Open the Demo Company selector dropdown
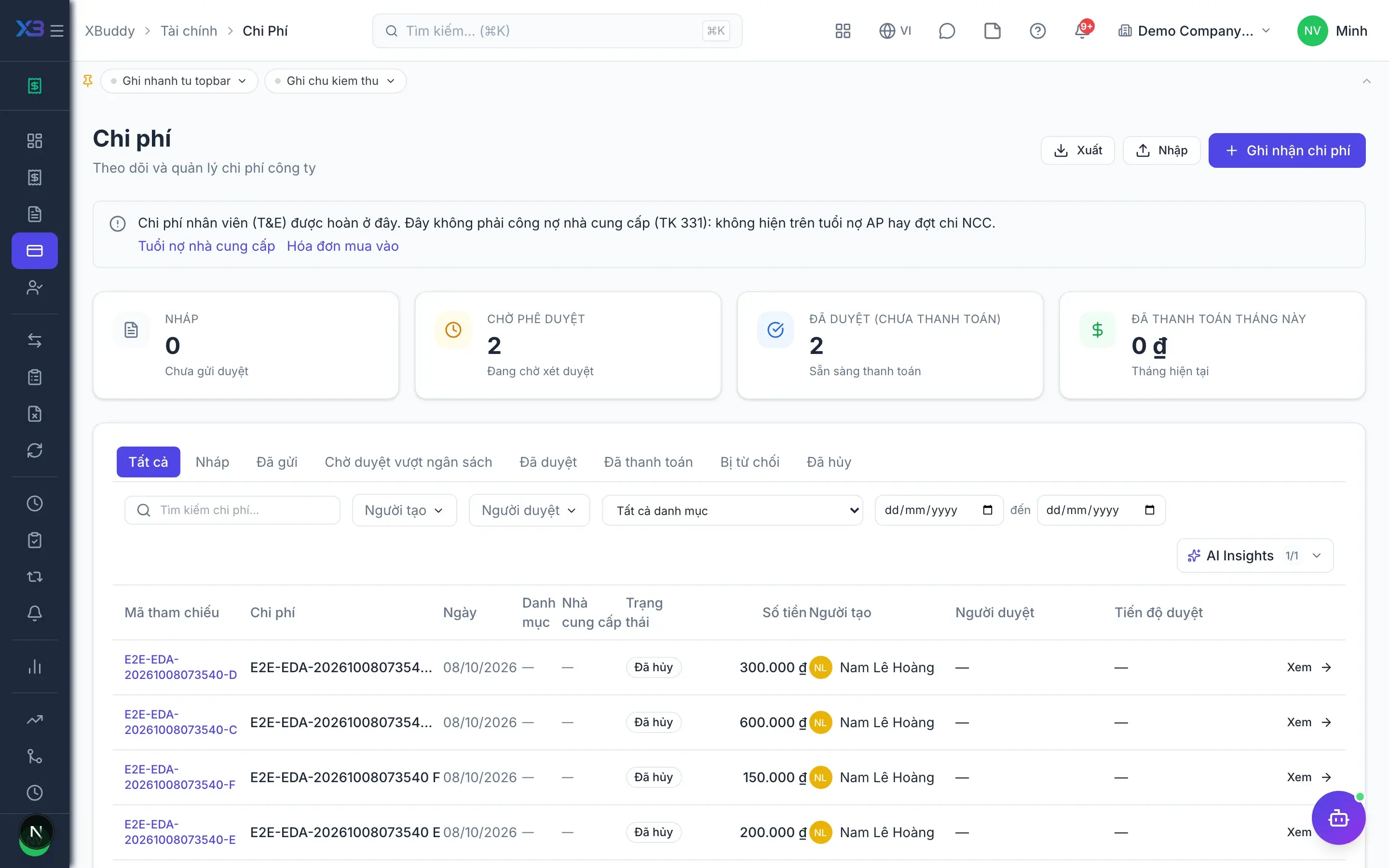The image size is (1389, 868). (1195, 31)
